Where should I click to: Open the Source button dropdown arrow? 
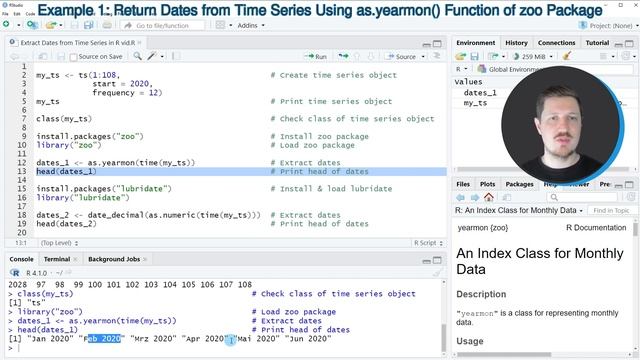[x=423, y=56]
